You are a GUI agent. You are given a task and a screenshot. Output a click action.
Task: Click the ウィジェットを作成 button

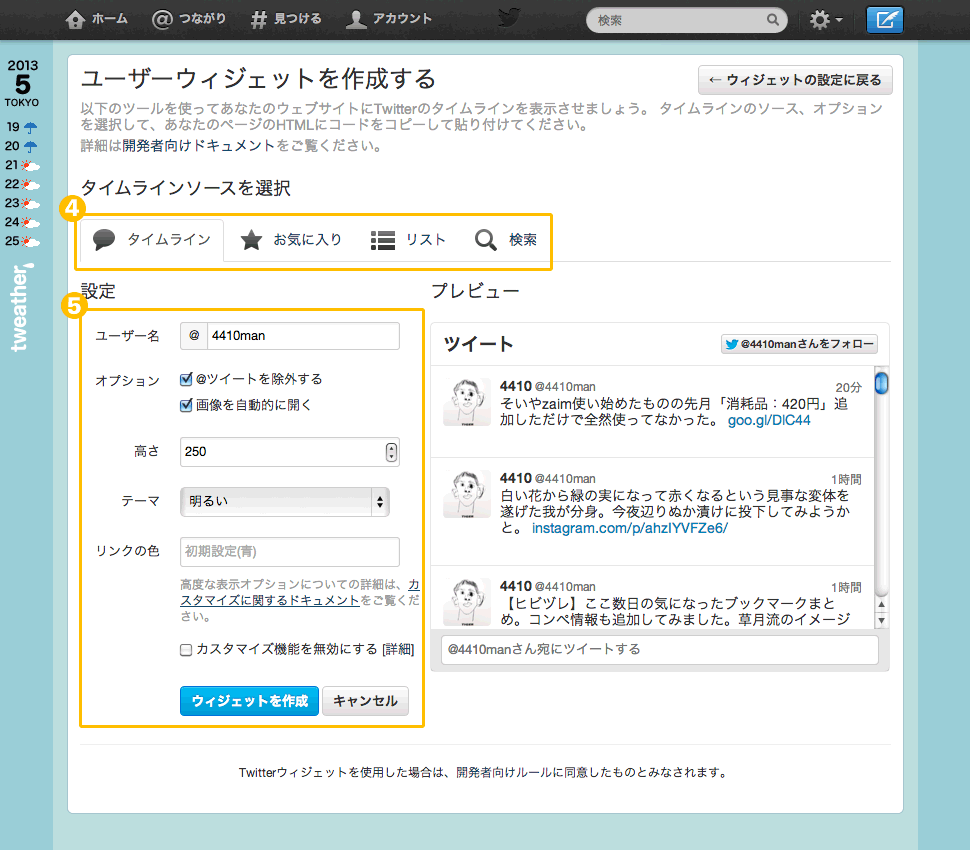tap(249, 701)
